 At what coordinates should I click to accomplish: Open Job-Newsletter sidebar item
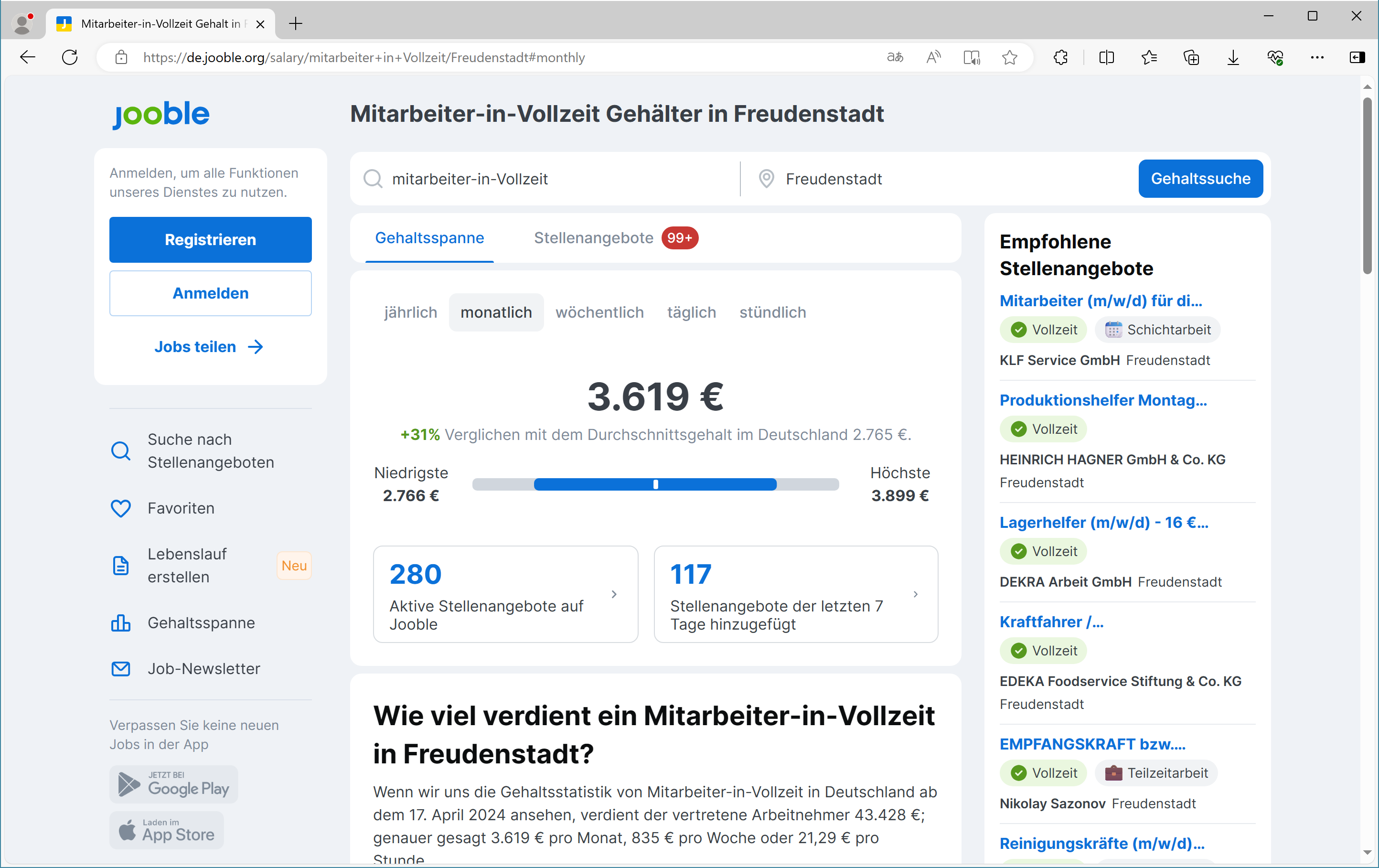tap(211, 668)
